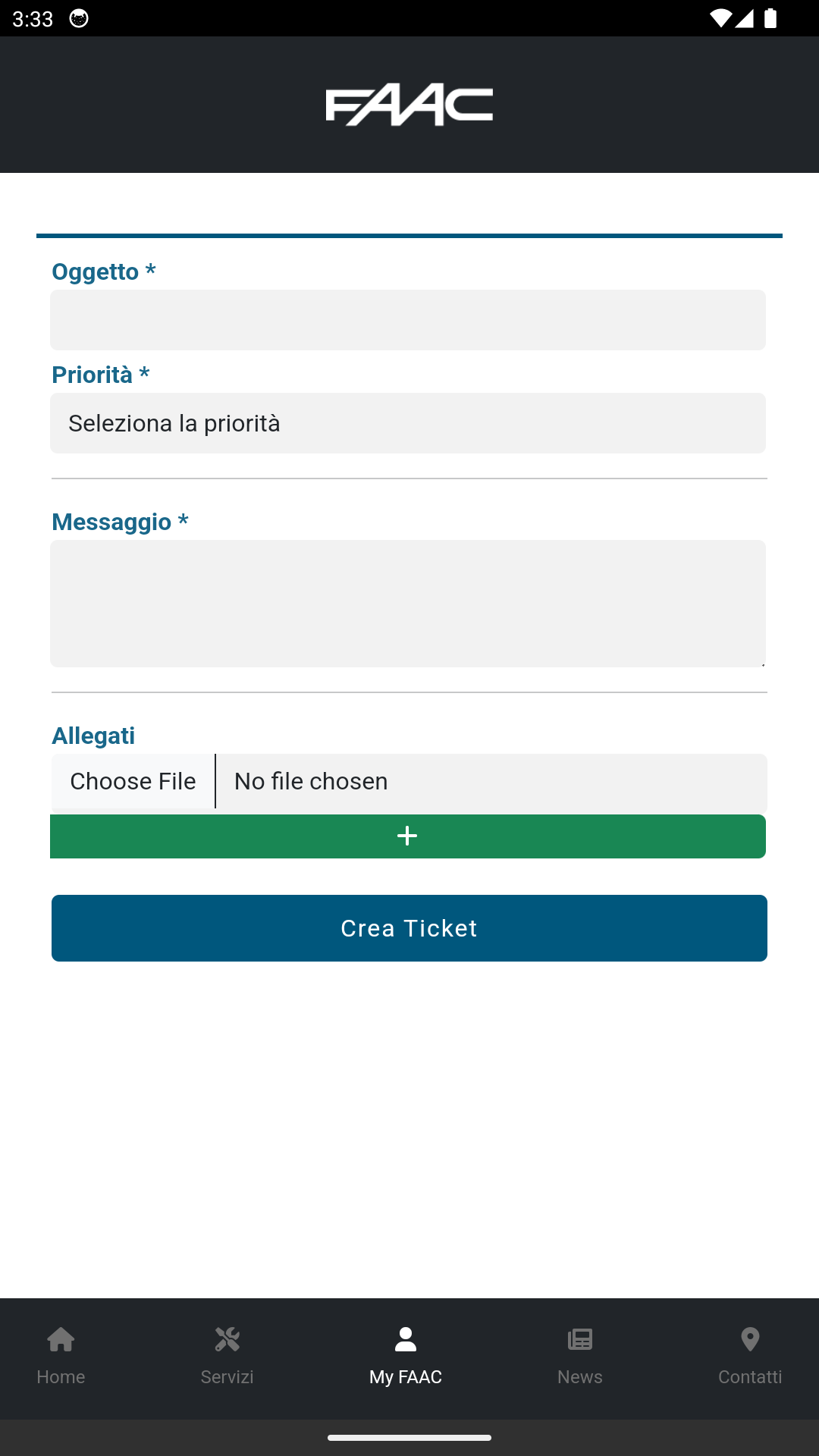
Task: Switch to the Servizi tab label
Action: tap(227, 1377)
